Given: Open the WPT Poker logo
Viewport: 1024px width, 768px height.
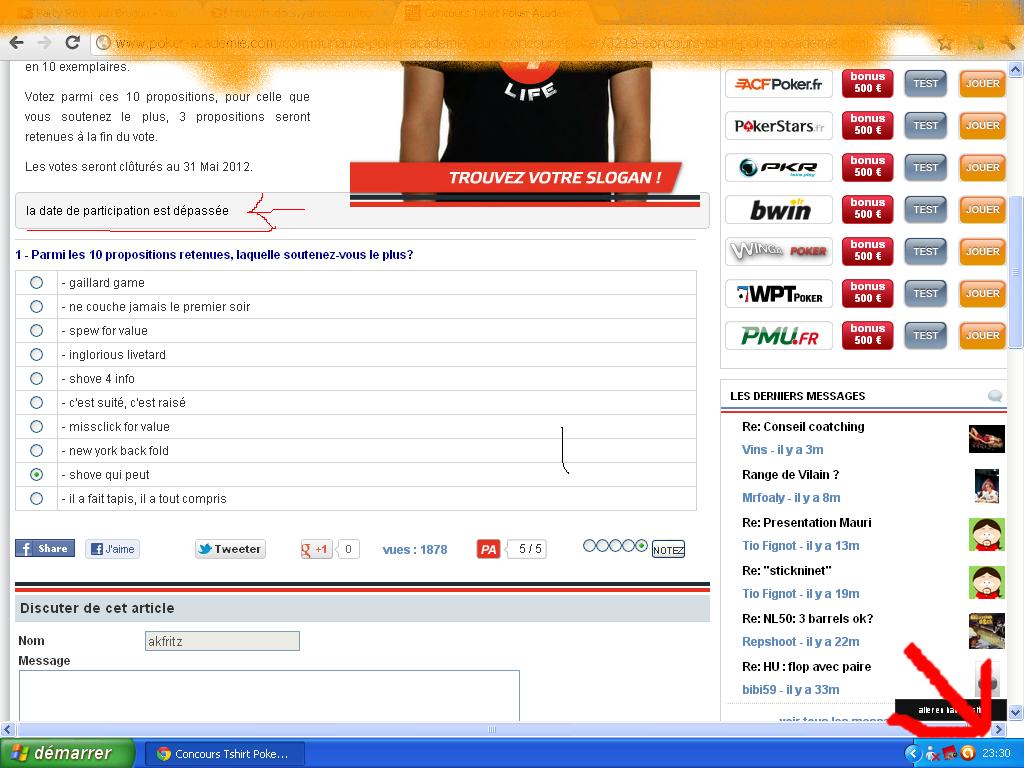Looking at the screenshot, I should coord(778,294).
